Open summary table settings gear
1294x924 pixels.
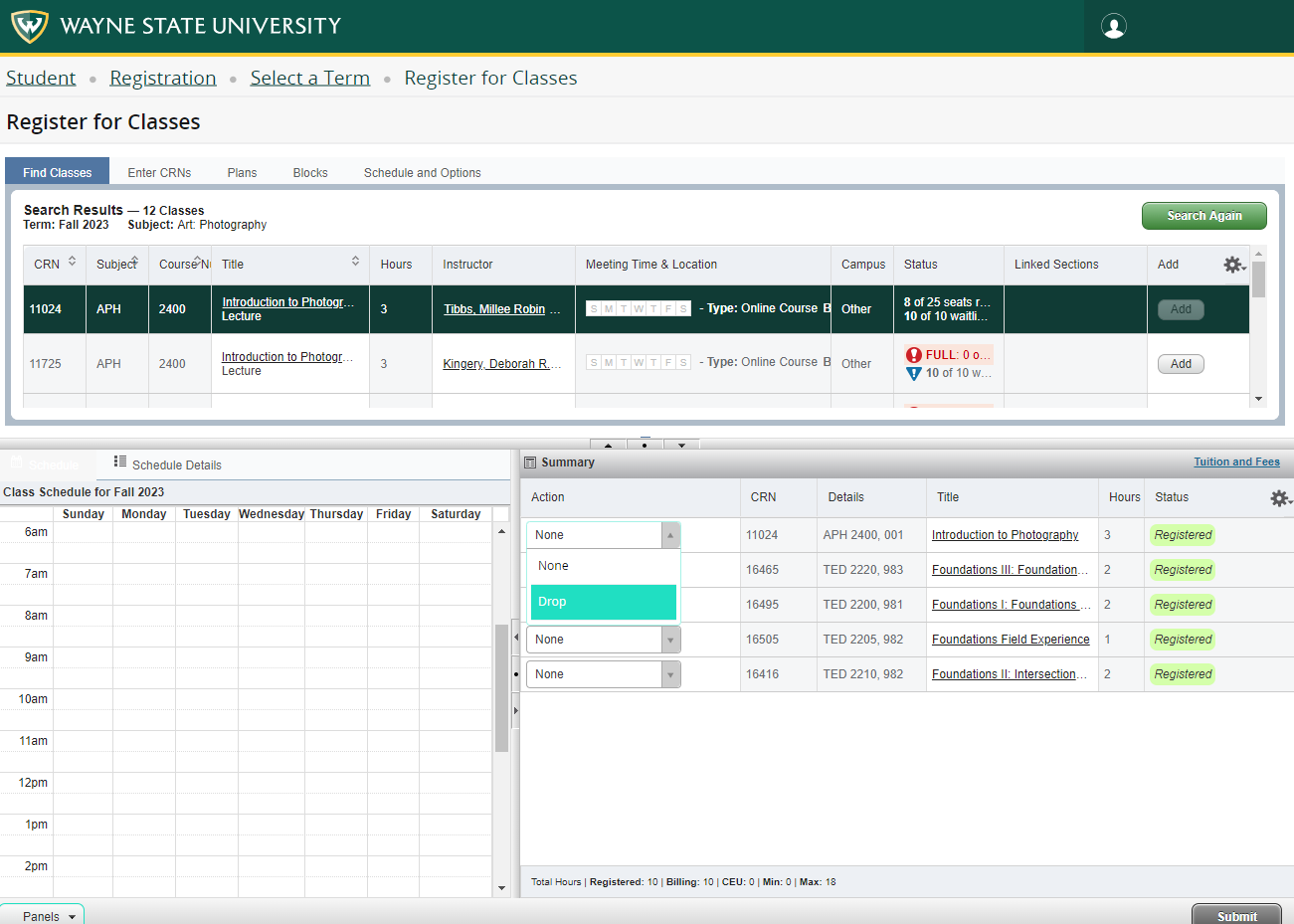coord(1280,498)
